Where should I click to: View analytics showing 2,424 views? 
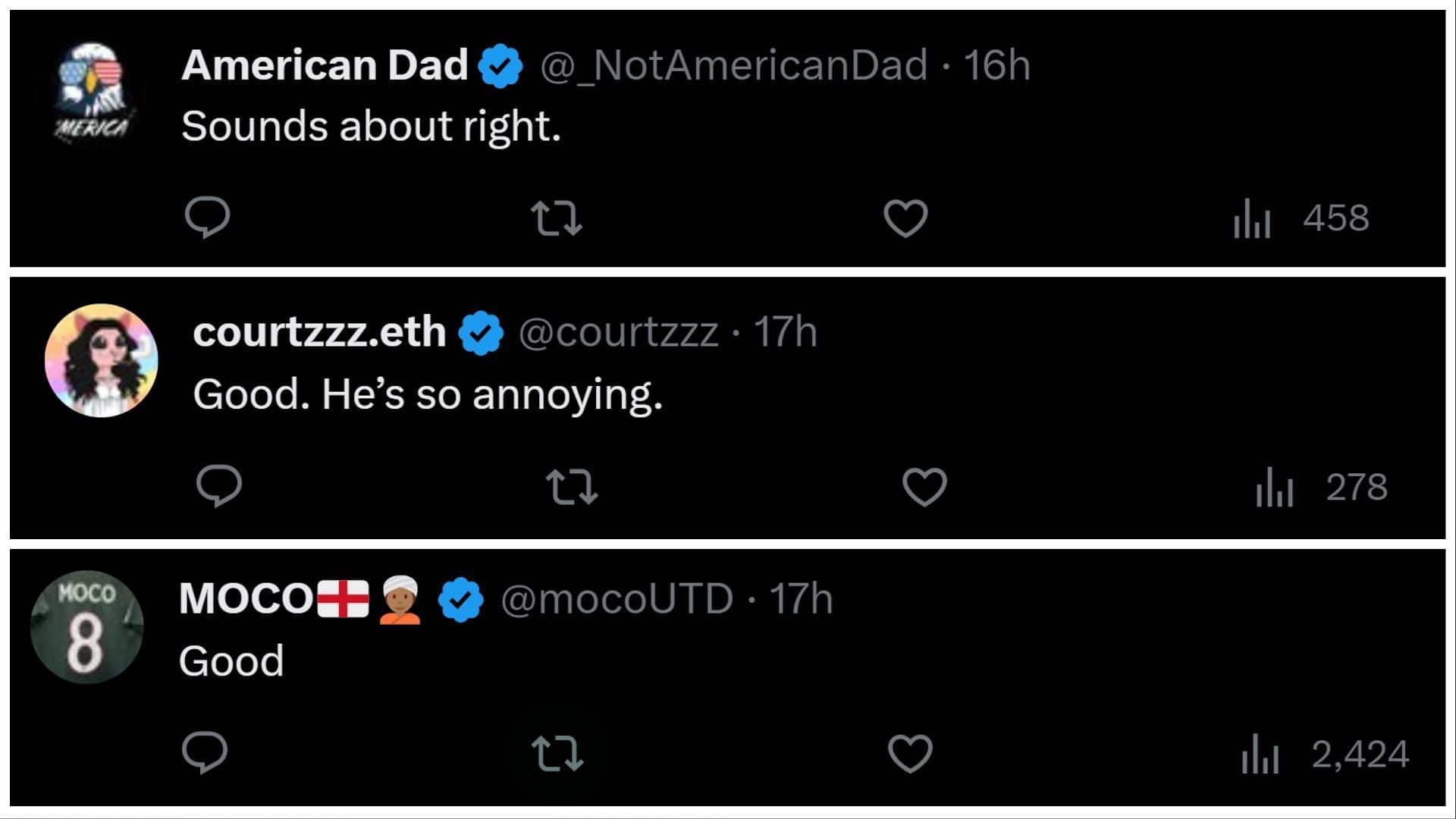point(1326,754)
